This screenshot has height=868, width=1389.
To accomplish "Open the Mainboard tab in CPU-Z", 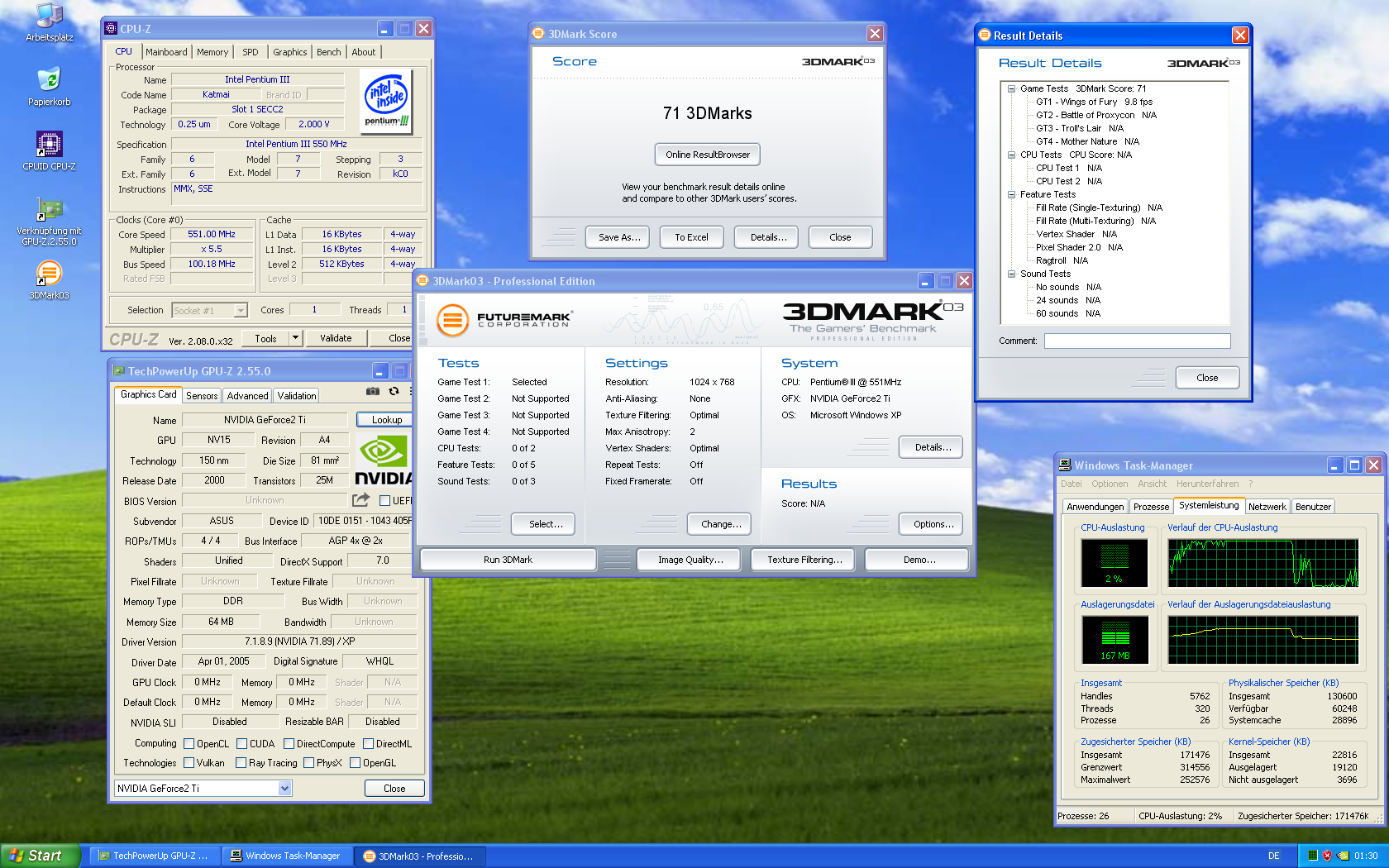I will [166, 52].
